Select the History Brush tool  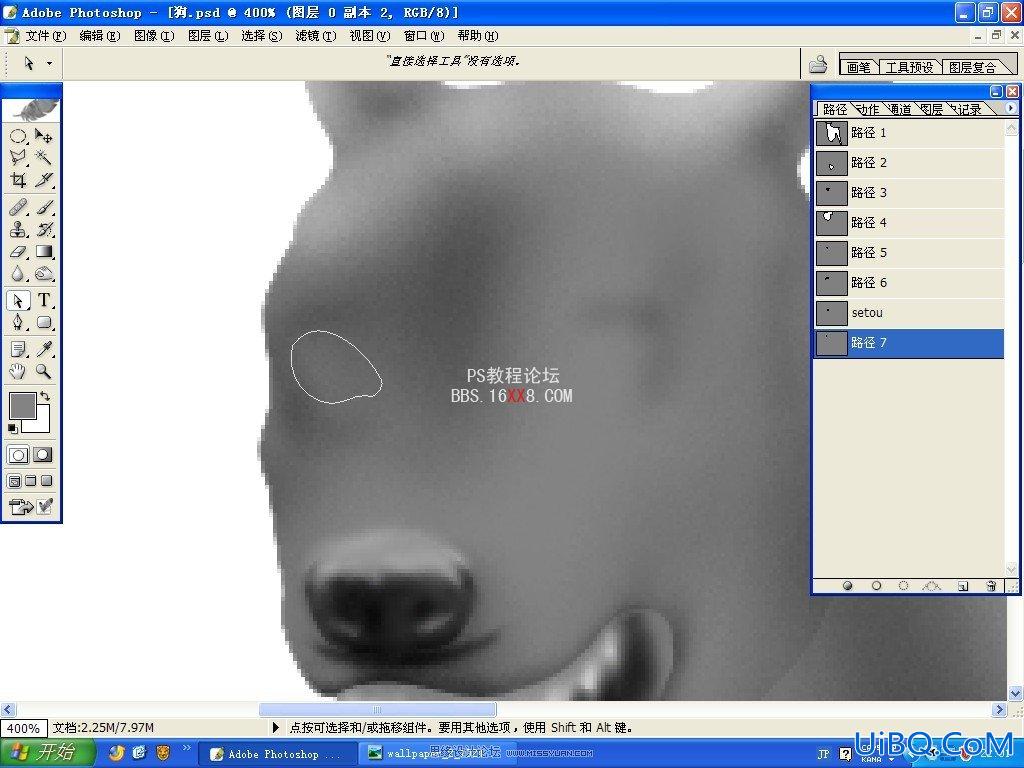tap(43, 229)
